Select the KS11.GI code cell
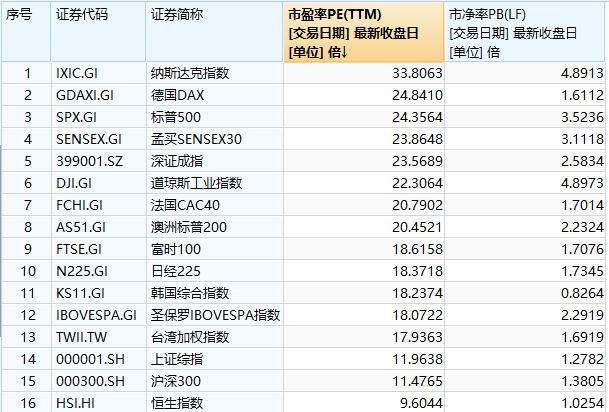609x412 pixels. tap(98, 293)
